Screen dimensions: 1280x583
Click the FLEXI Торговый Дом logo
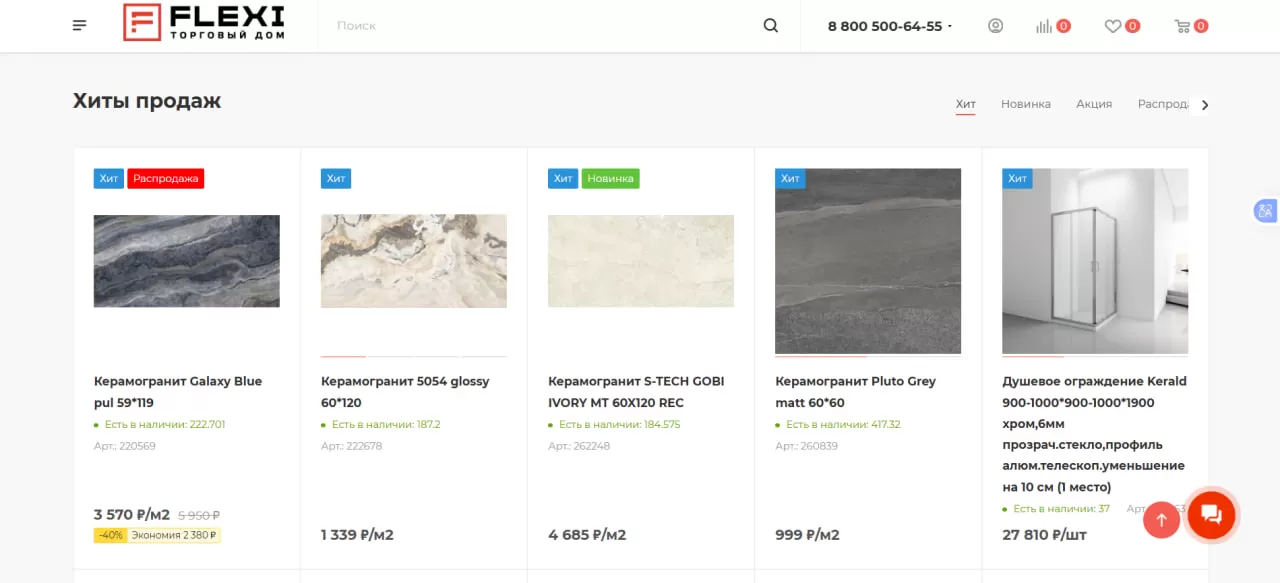(x=204, y=23)
